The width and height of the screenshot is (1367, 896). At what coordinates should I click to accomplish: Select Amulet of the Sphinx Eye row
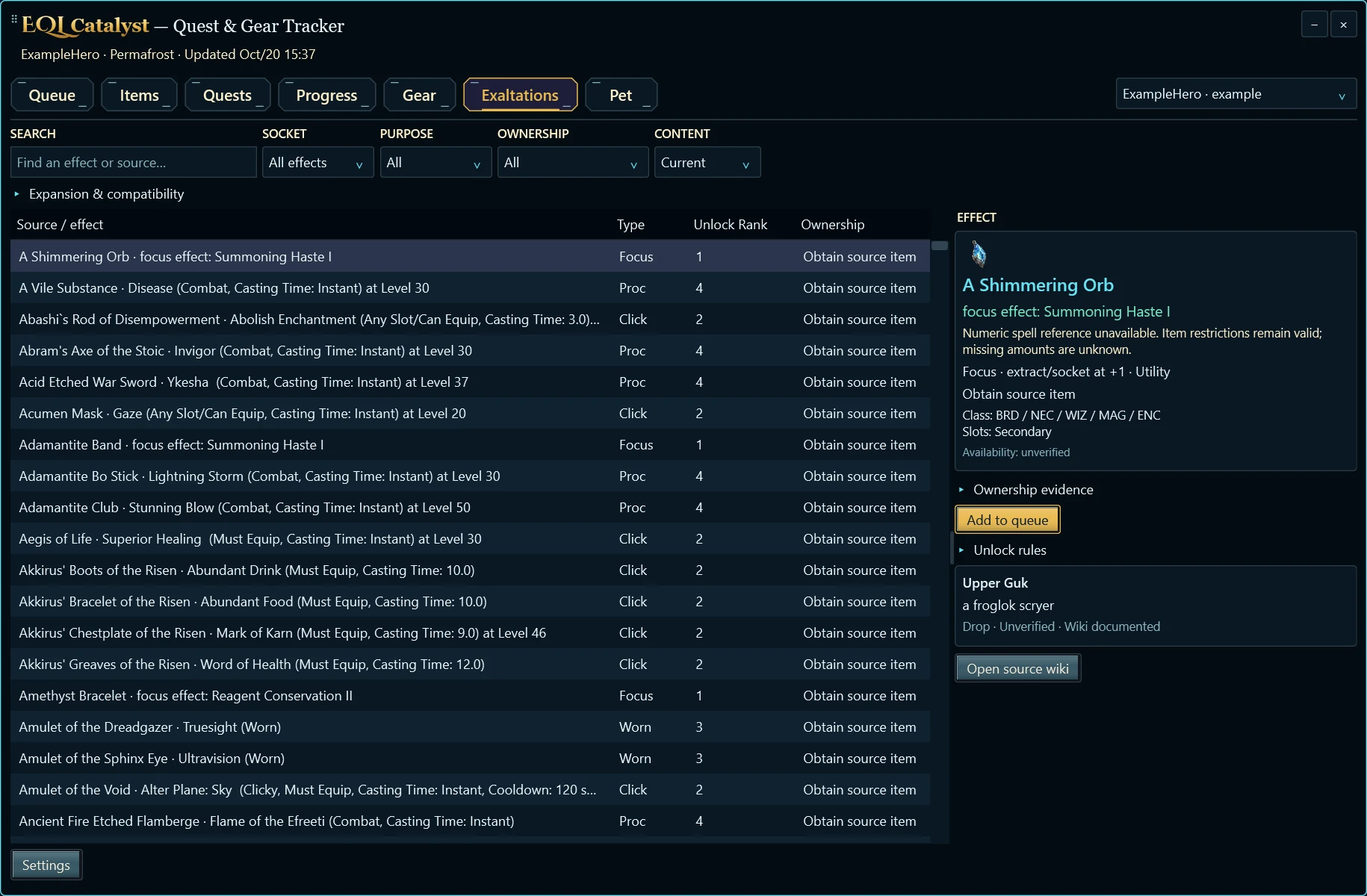pyautogui.click(x=470, y=758)
